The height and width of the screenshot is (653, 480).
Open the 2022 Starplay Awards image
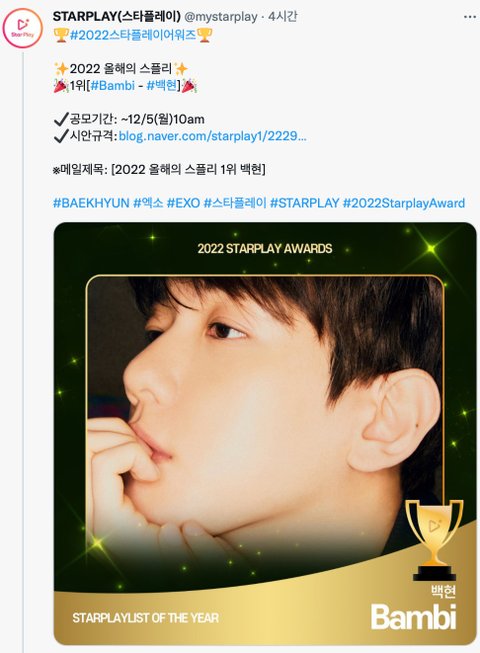[x=265, y=433]
